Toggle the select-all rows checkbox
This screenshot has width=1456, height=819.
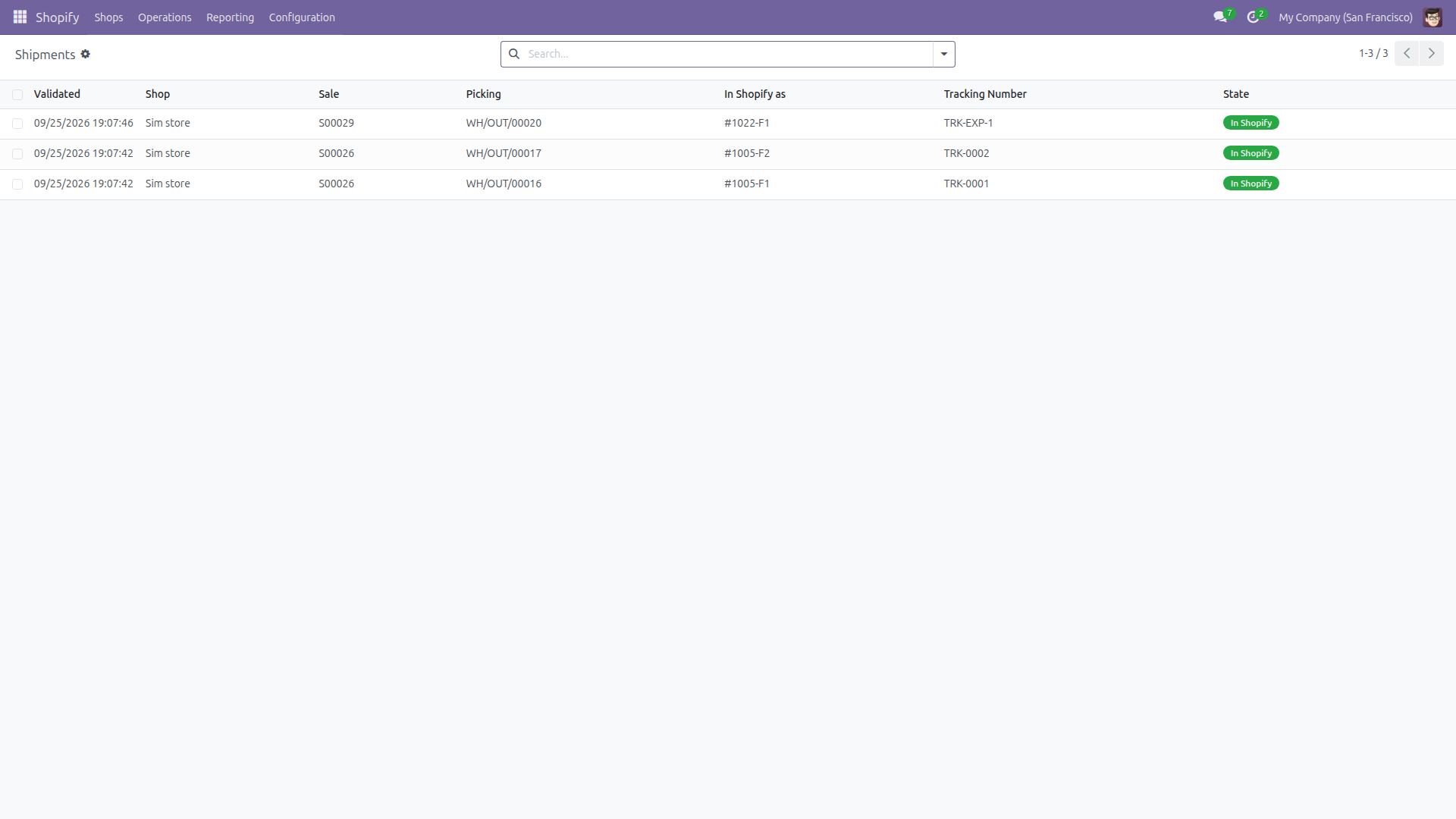17,95
